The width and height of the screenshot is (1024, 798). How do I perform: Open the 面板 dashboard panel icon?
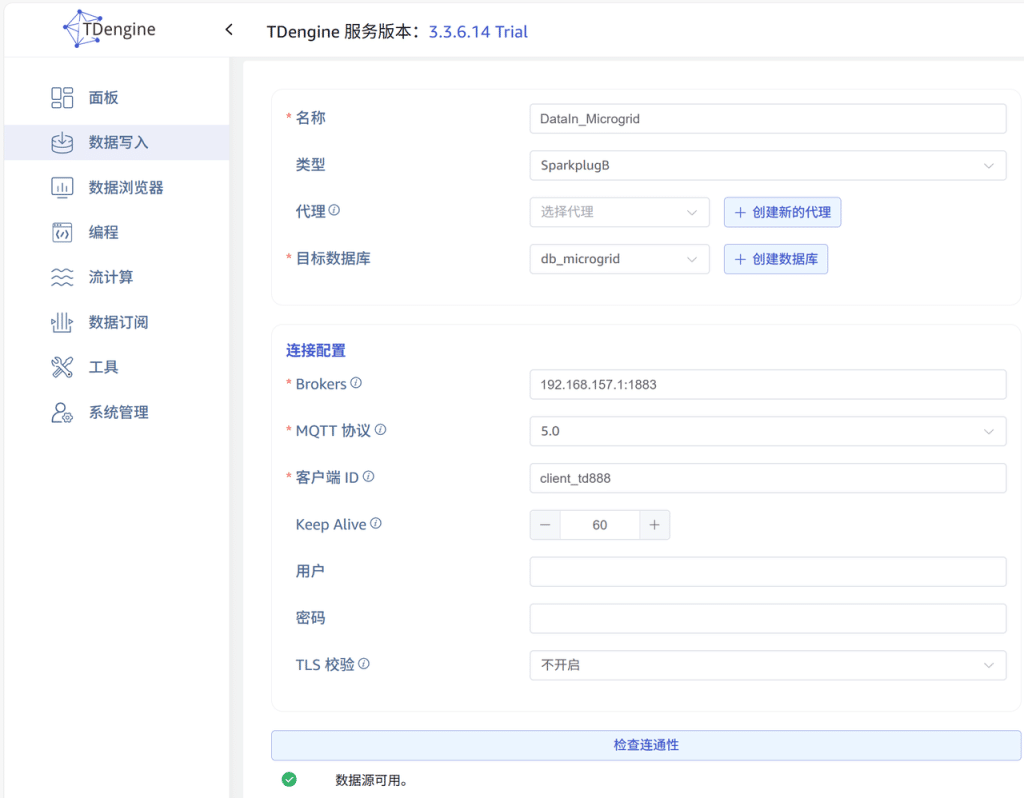click(61, 98)
